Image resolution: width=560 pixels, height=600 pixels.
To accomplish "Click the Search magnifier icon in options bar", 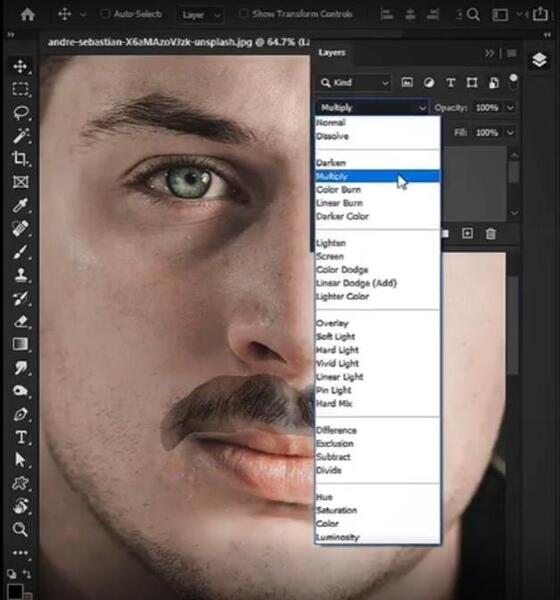I will [473, 15].
